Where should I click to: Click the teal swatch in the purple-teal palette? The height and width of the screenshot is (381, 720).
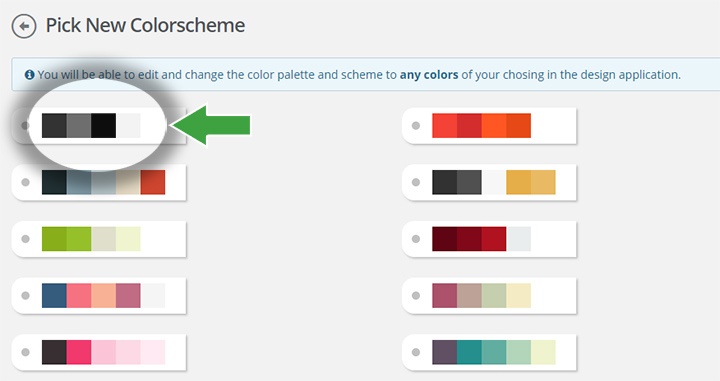469,352
